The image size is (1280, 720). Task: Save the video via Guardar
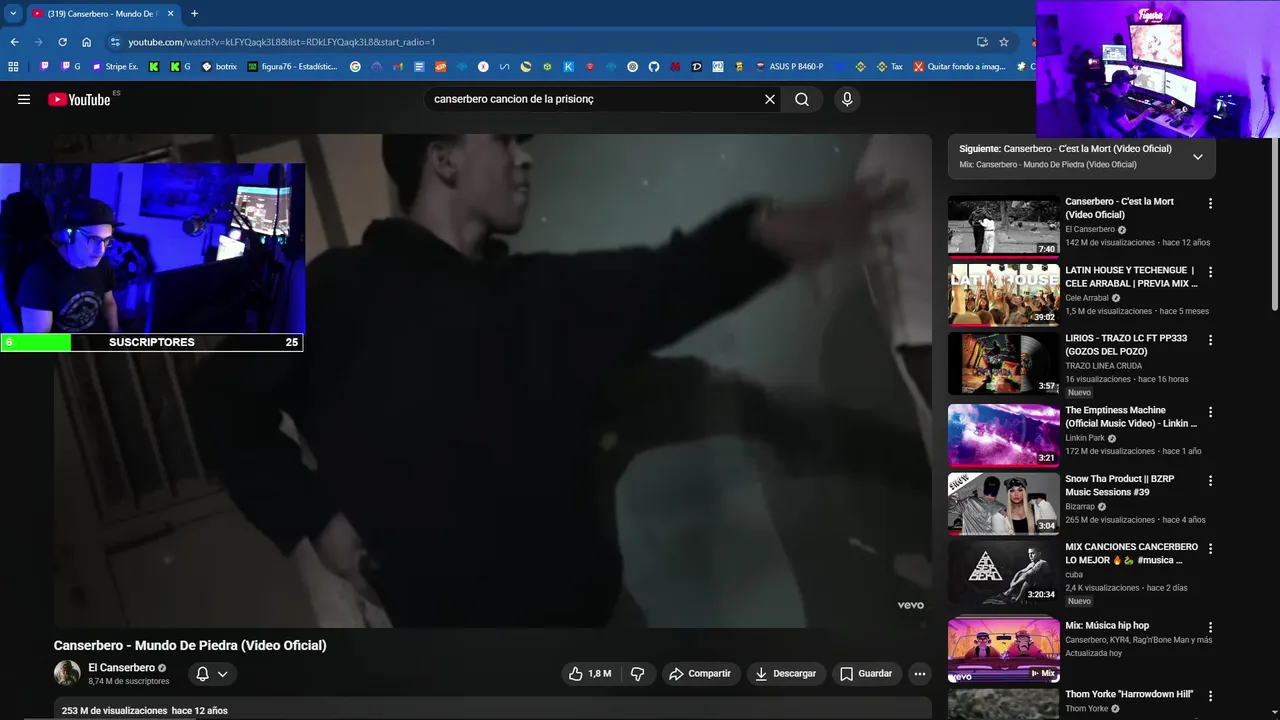pyautogui.click(x=866, y=674)
